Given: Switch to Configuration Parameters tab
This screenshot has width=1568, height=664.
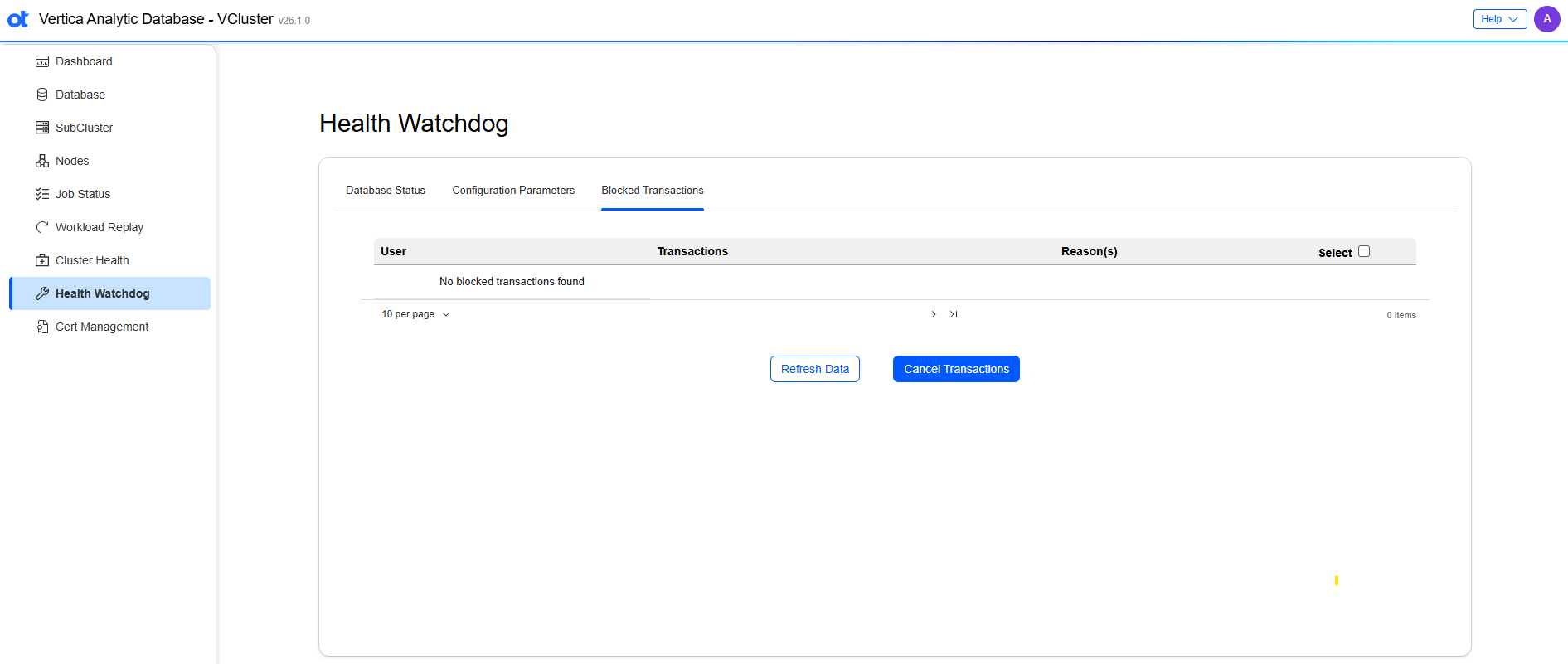Looking at the screenshot, I should click(513, 191).
